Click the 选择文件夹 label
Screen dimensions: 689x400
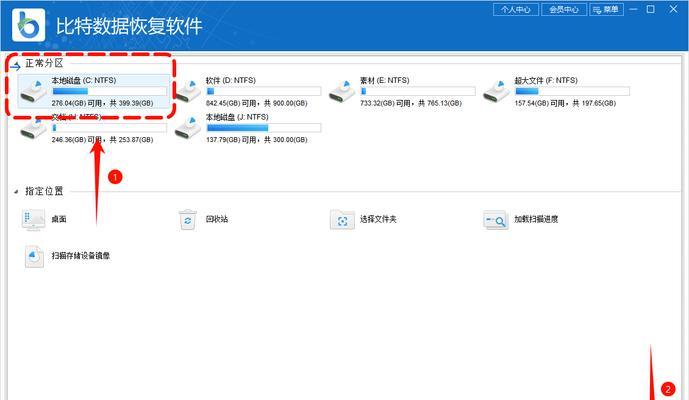(378, 219)
